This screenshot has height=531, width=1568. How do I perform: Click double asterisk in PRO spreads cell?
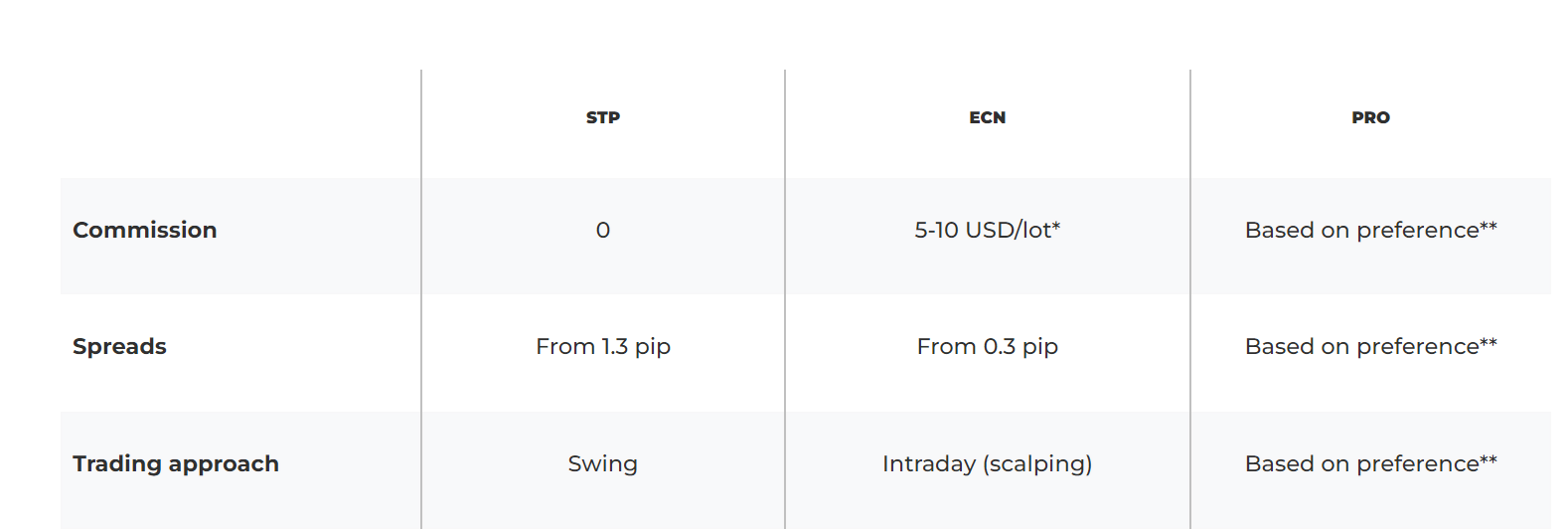pyautogui.click(x=1489, y=341)
